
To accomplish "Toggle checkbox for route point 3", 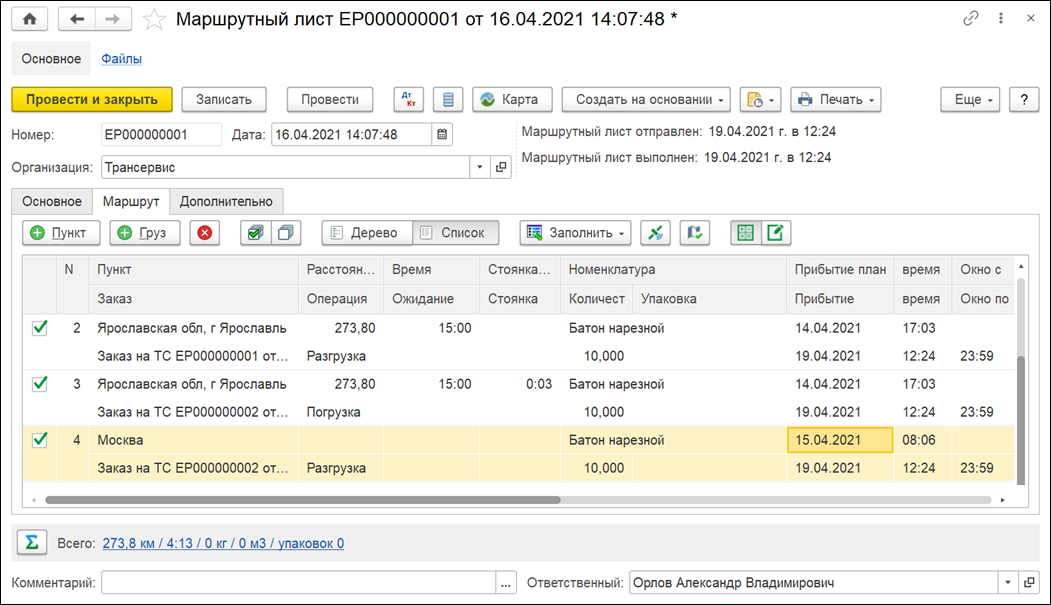I will (40, 384).
